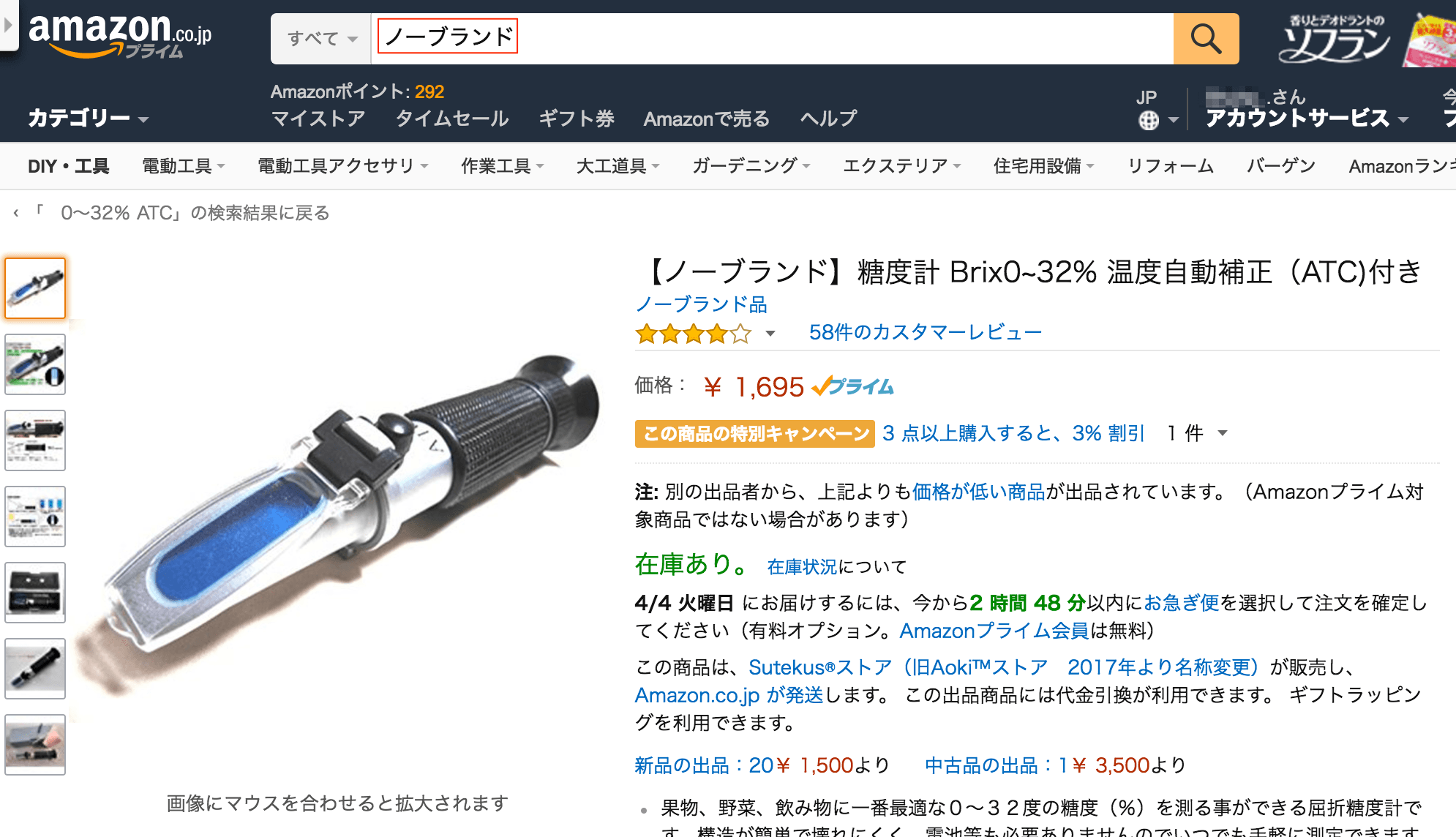
Task: Open the 電動工具 category menu
Action: 183,166
